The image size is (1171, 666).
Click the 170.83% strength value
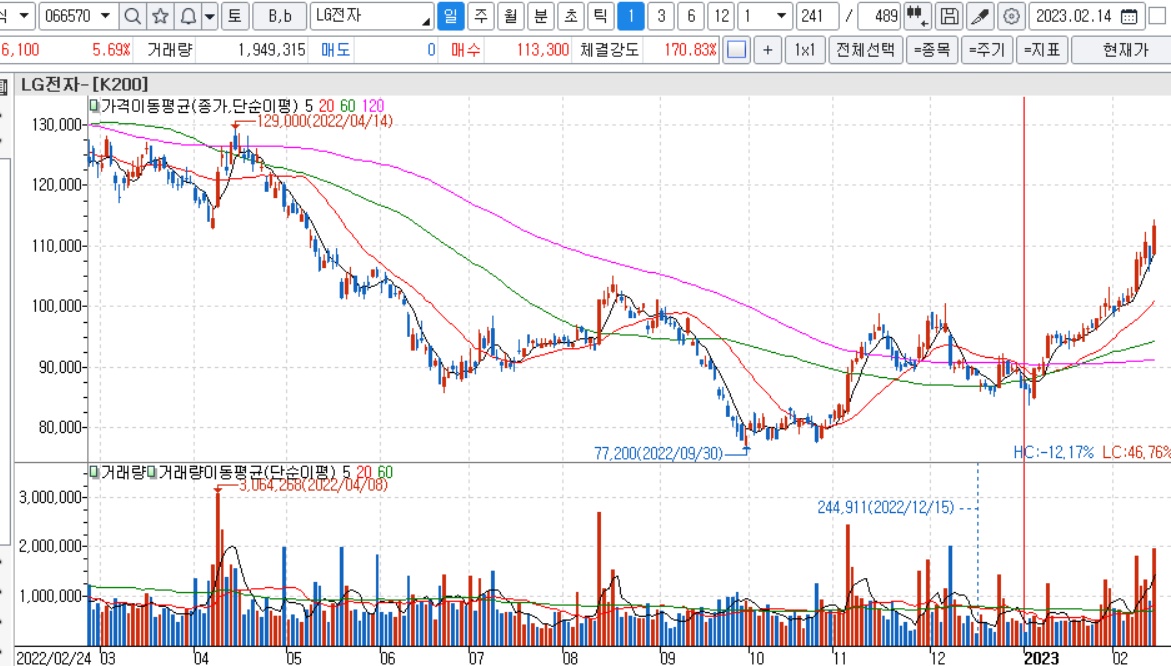pos(690,50)
